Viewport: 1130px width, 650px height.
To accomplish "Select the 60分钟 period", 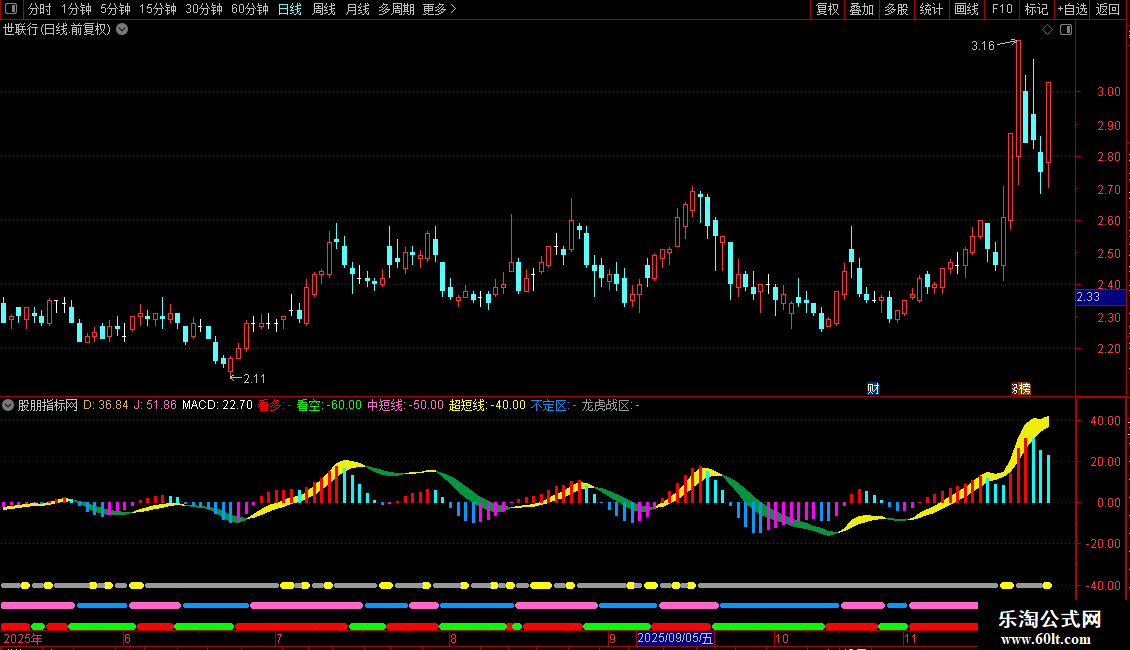I will coord(249,9).
